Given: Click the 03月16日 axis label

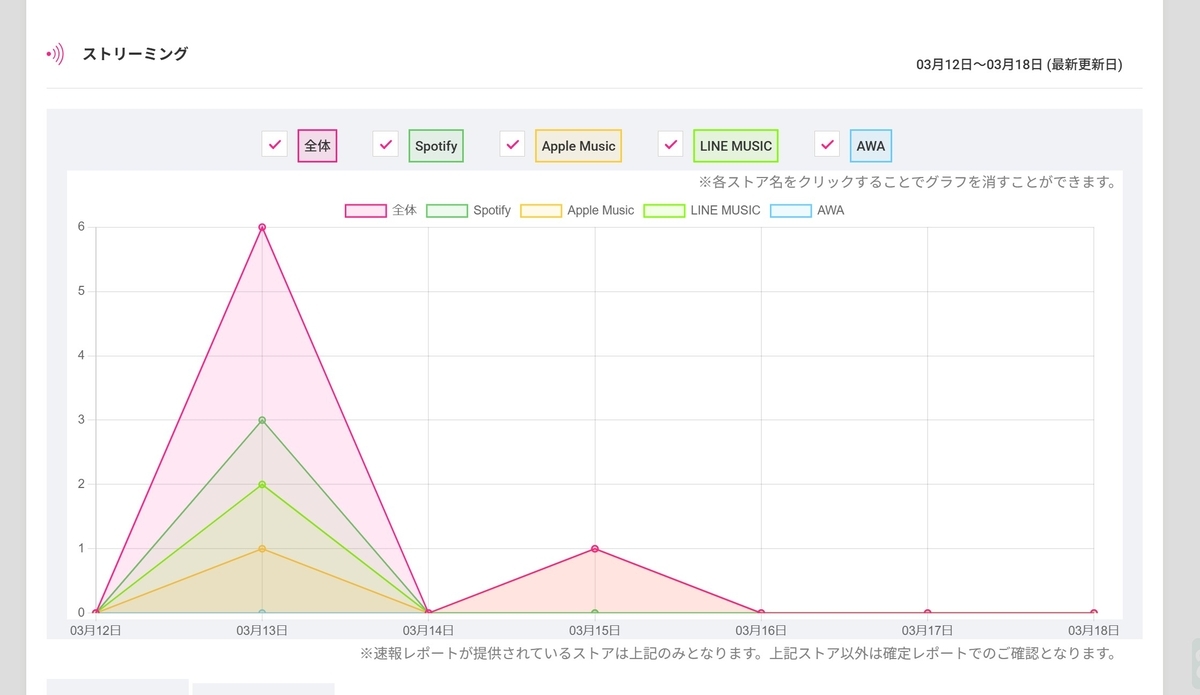Looking at the screenshot, I should tap(761, 630).
